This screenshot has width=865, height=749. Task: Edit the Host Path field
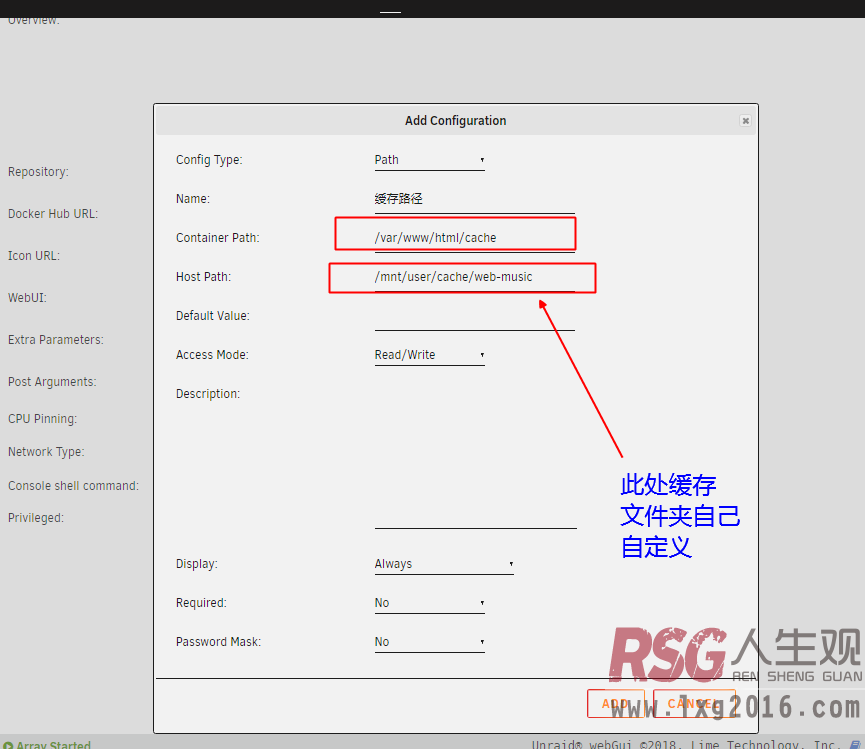[x=474, y=277]
